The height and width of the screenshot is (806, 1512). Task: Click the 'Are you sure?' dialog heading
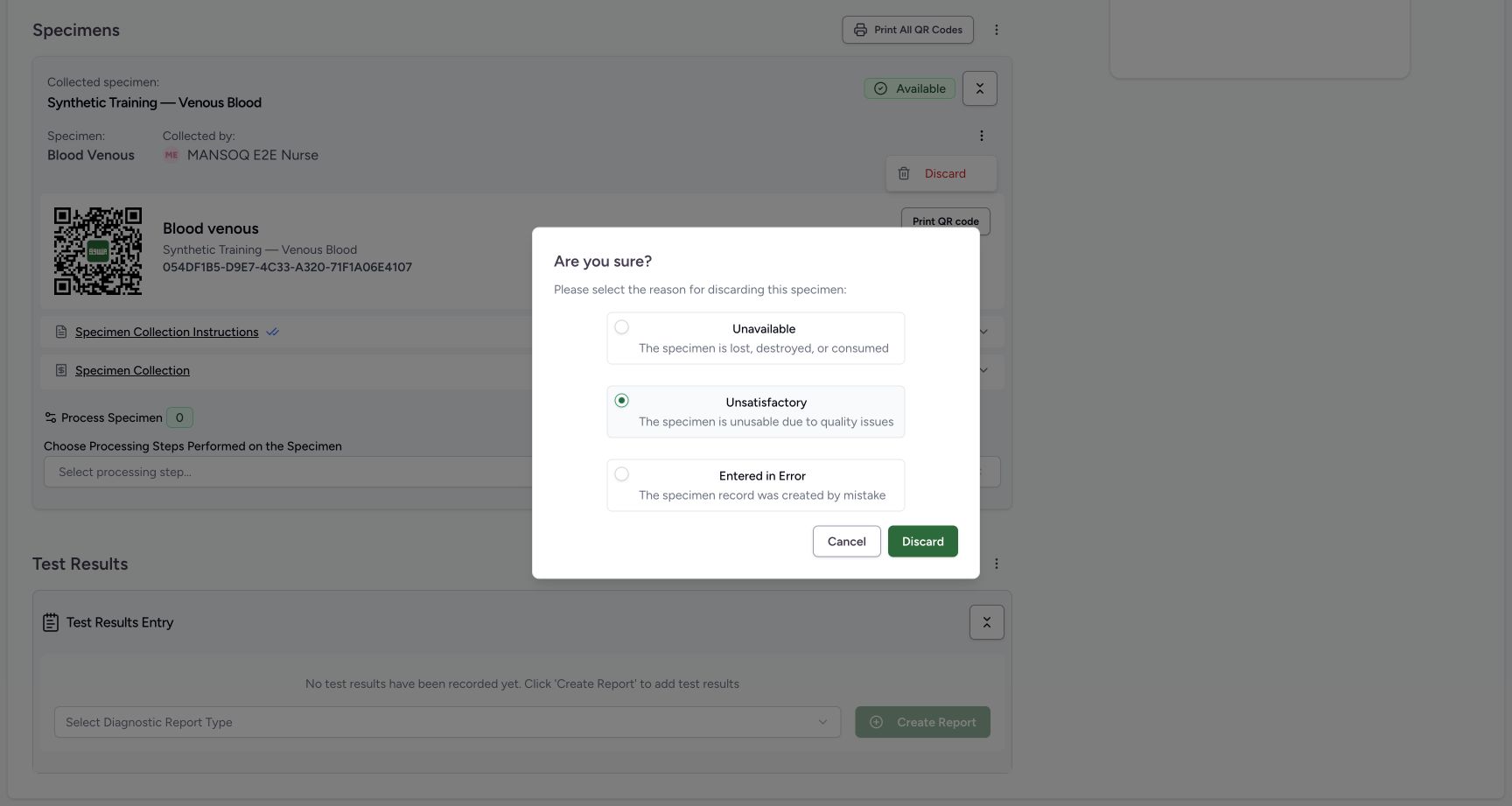pyautogui.click(x=603, y=262)
